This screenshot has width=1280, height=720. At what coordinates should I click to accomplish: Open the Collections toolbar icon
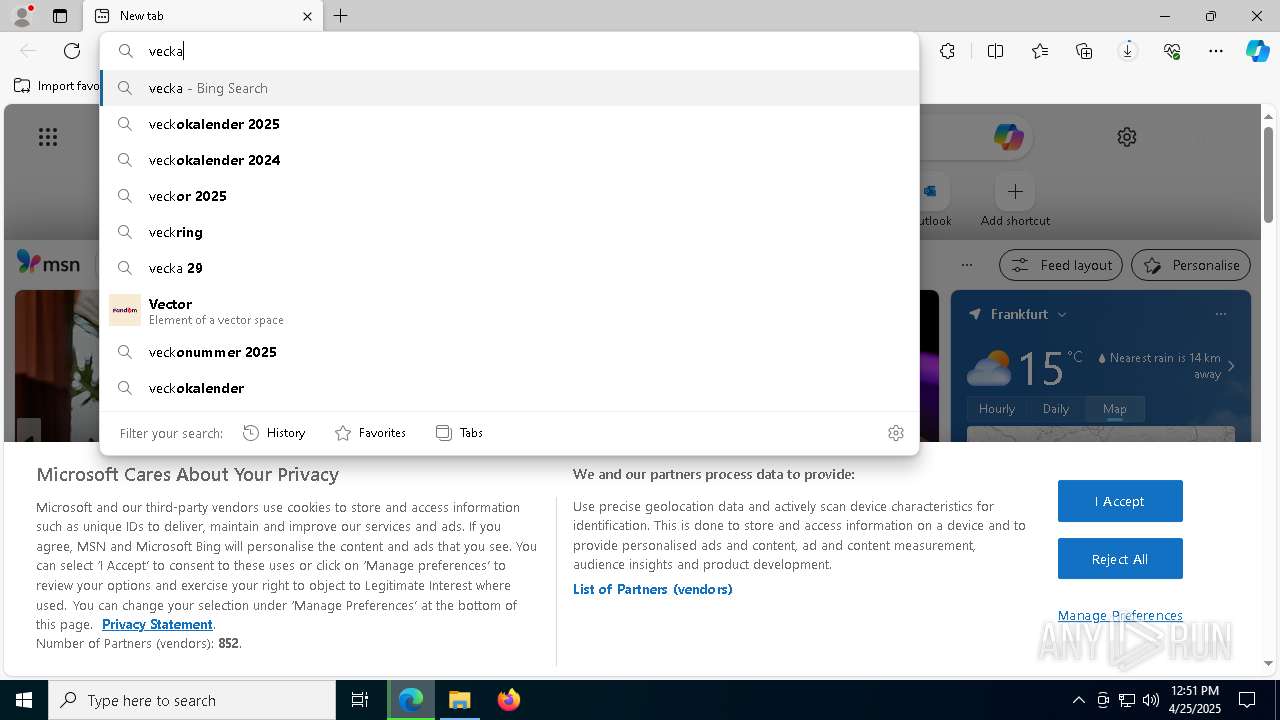point(1084,51)
